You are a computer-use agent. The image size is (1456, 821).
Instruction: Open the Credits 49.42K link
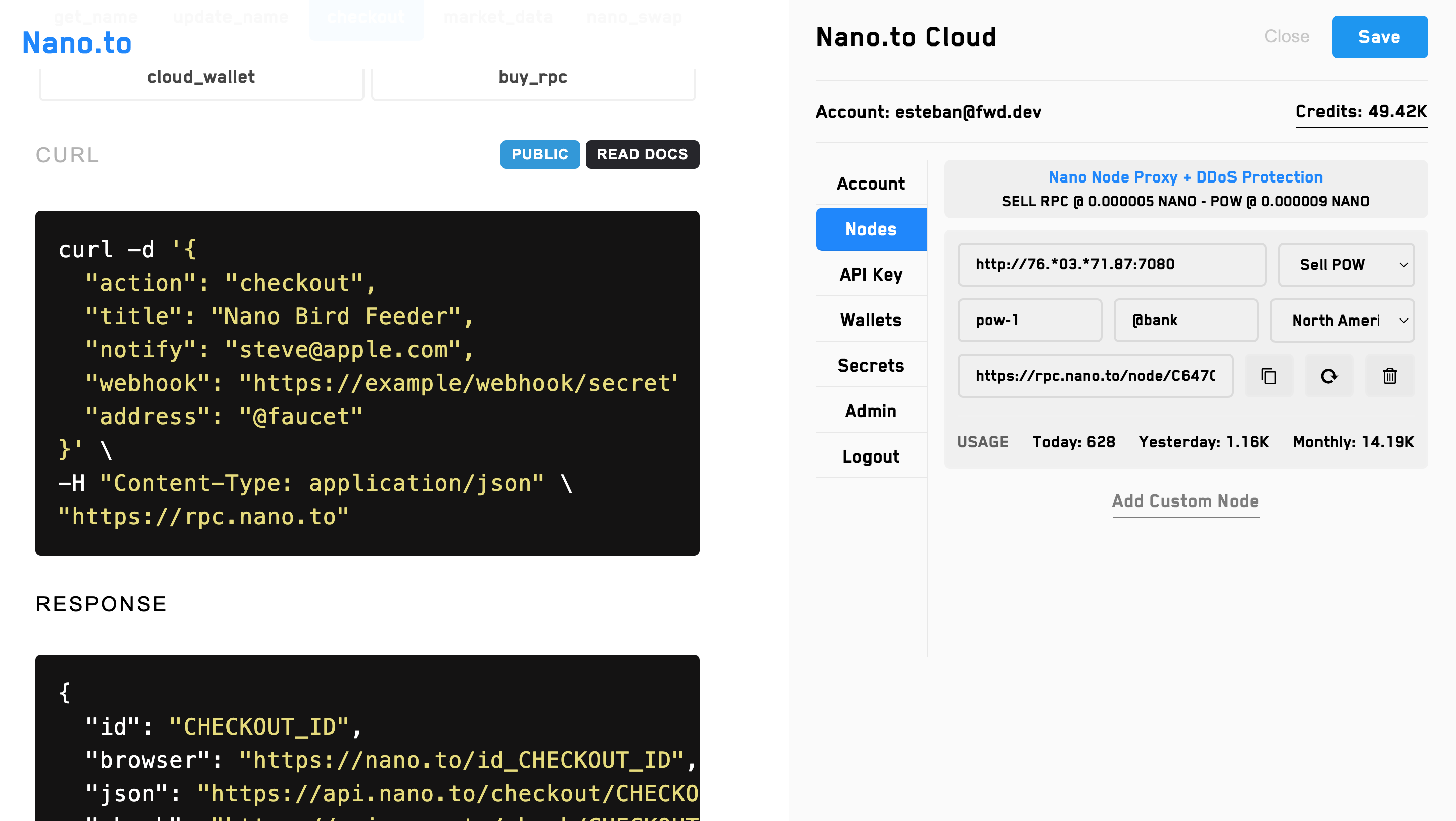click(x=1360, y=112)
